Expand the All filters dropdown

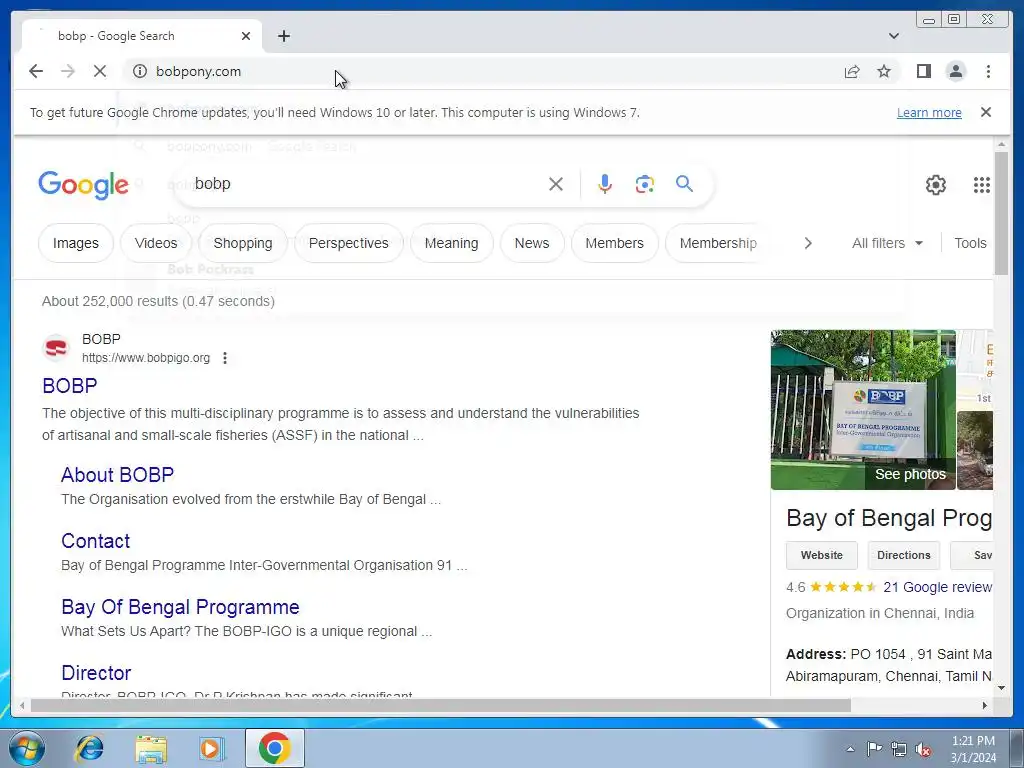pos(887,243)
